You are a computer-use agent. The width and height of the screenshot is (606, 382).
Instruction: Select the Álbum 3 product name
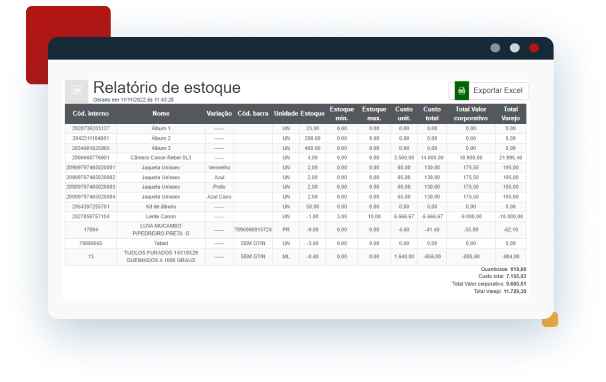coord(161,148)
